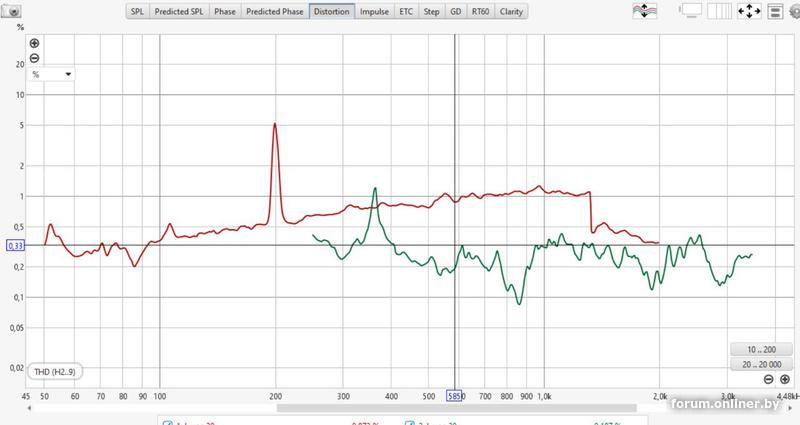Click the scrollbar left arrow
This screenshot has width=800, height=425.
[29, 408]
